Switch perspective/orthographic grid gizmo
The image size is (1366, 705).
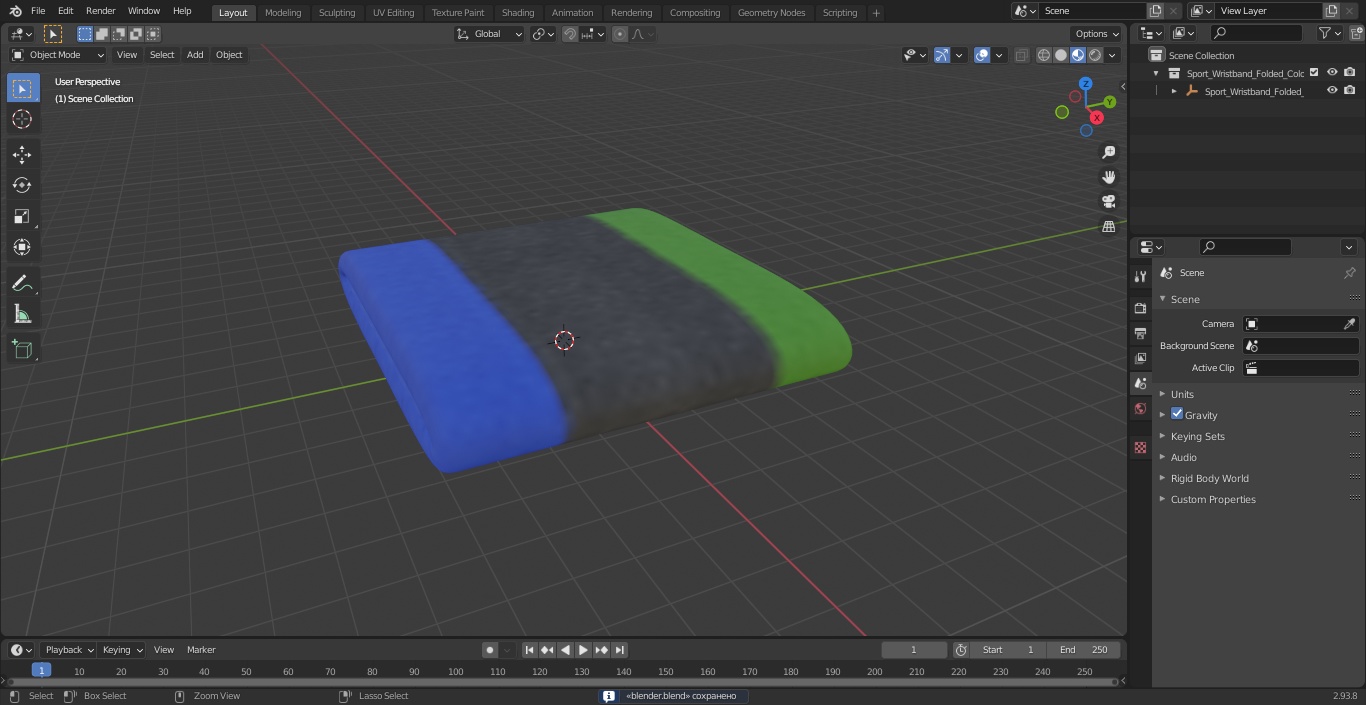[1108, 227]
